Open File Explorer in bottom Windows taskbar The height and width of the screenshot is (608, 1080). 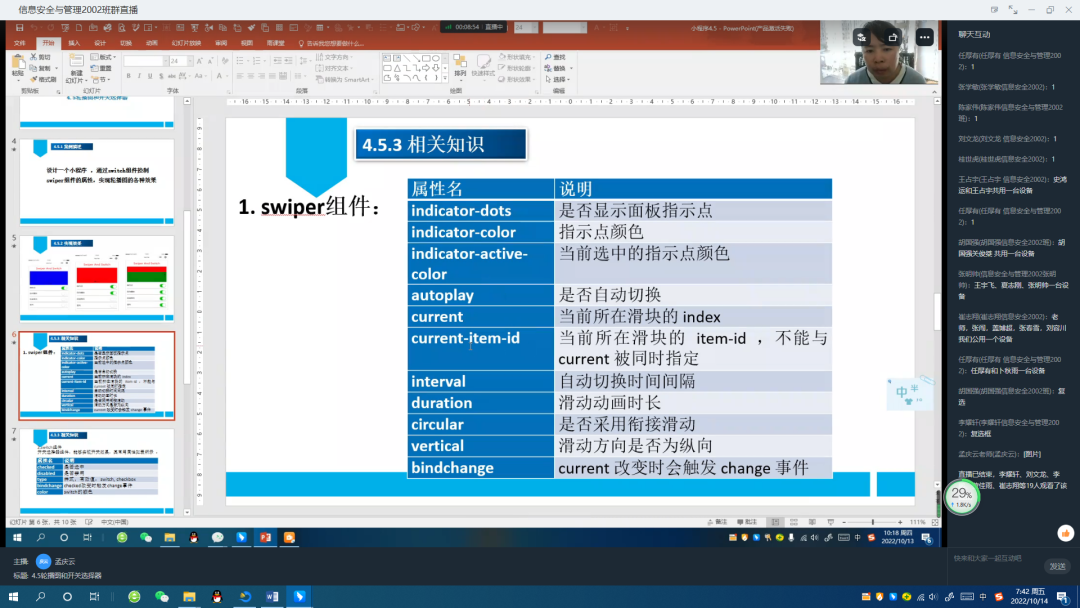[x=189, y=596]
